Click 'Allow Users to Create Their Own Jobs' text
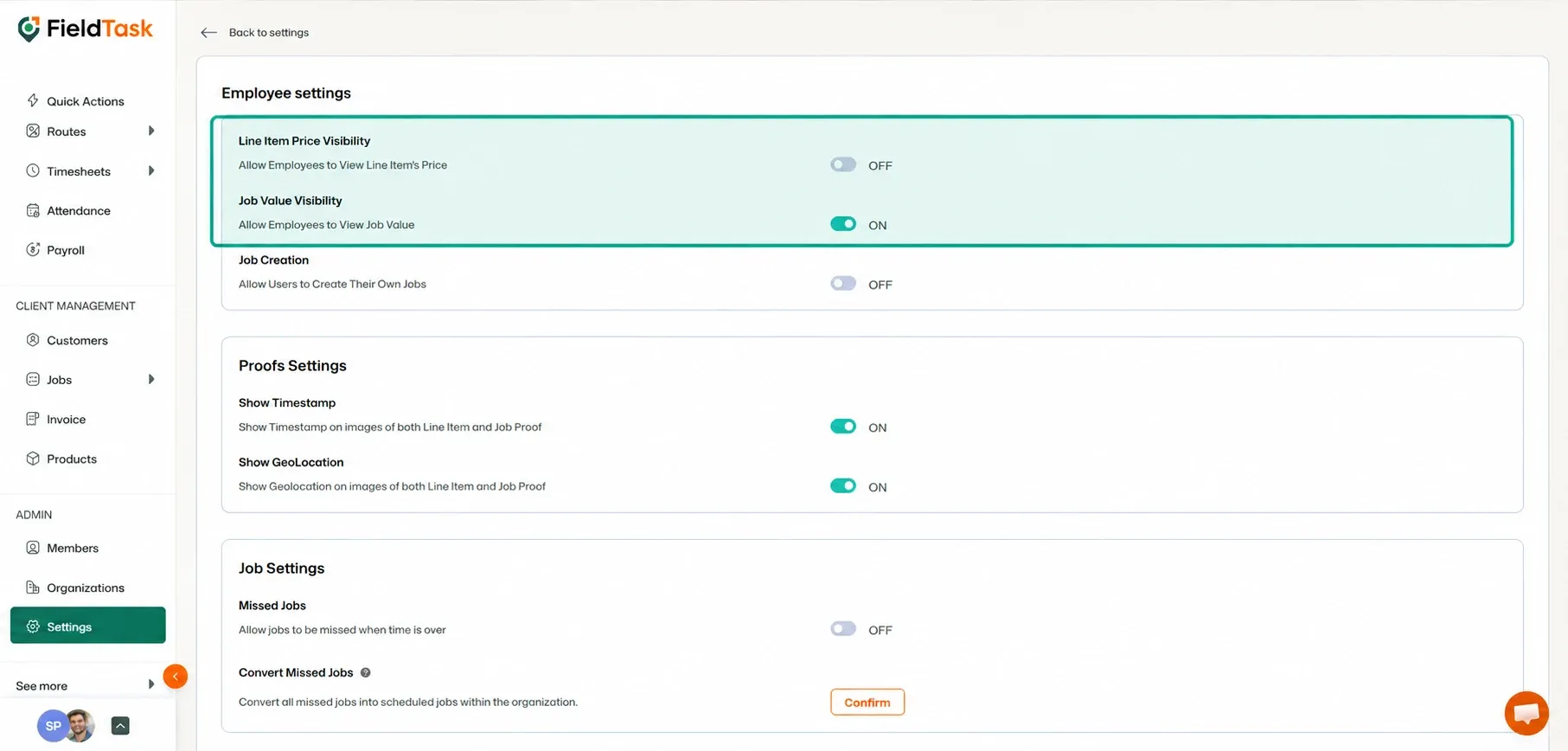The image size is (1568, 751). click(332, 284)
